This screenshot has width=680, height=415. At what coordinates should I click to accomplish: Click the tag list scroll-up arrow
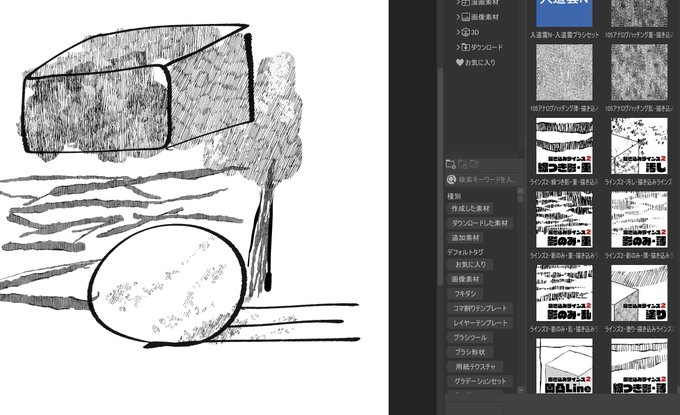point(520,191)
